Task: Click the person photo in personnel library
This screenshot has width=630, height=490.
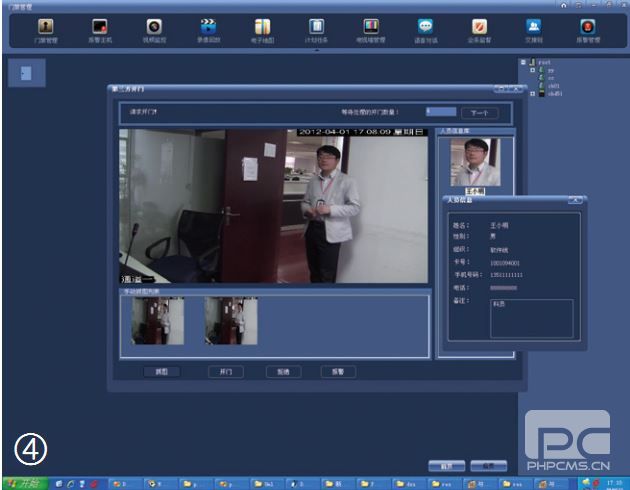Action: pos(472,163)
